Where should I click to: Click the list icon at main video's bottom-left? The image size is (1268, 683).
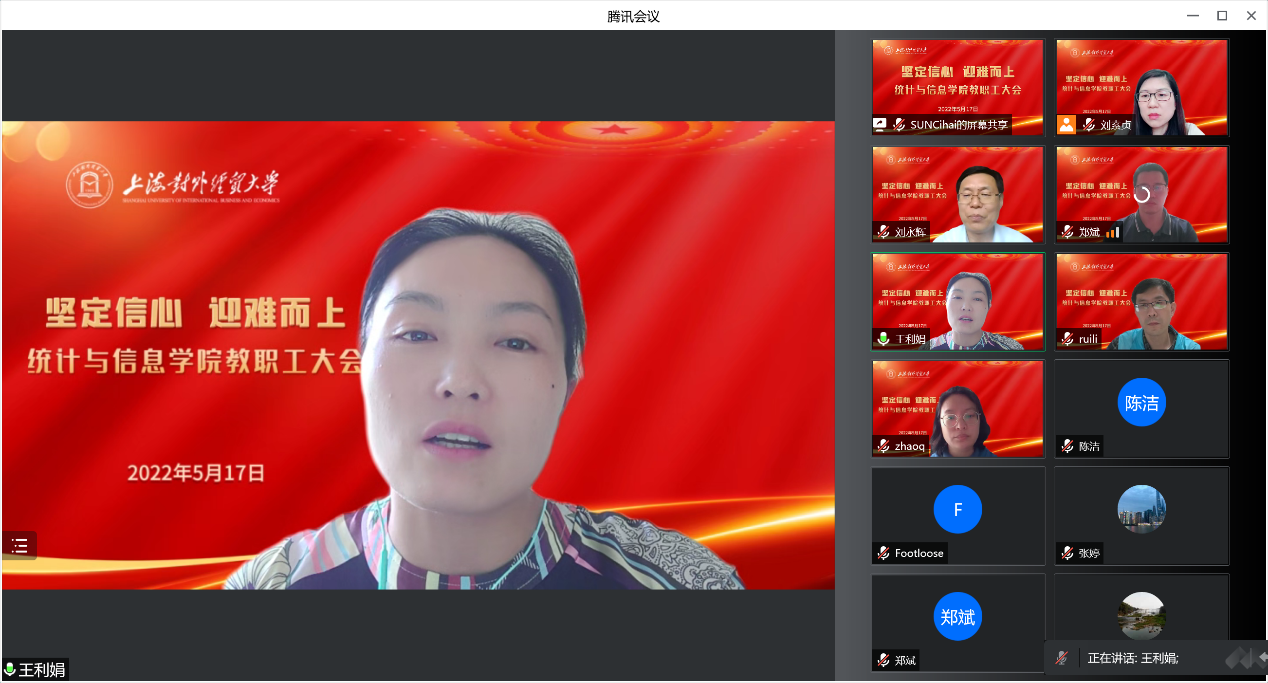click(19, 545)
